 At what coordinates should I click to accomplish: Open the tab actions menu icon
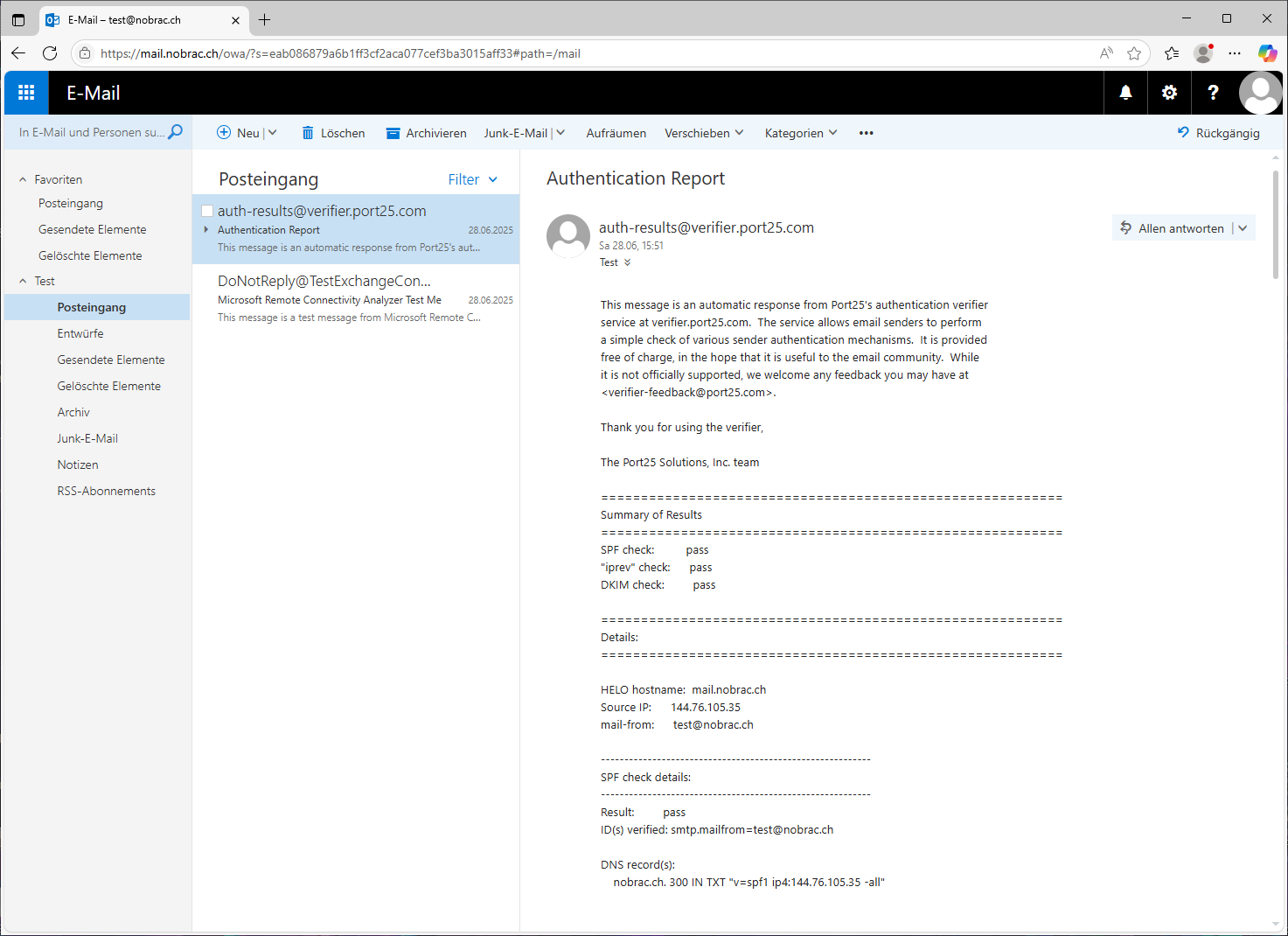(18, 19)
